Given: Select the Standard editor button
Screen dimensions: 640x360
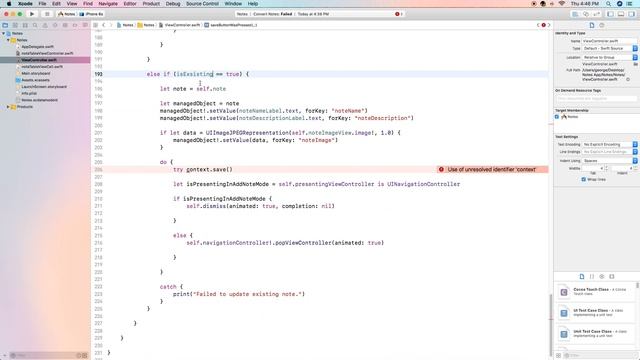Looking at the screenshot, I should [575, 14].
